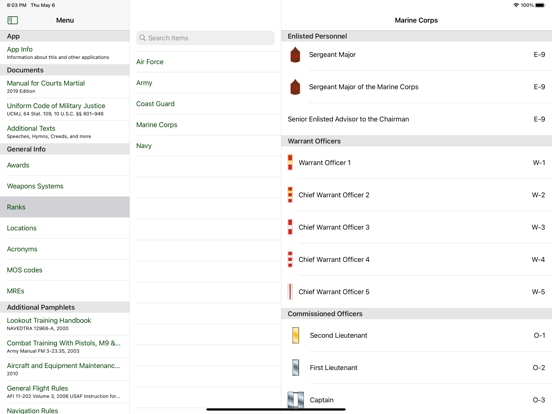Open Additional Texts
Image resolution: width=552 pixels, height=414 pixels.
tap(65, 132)
